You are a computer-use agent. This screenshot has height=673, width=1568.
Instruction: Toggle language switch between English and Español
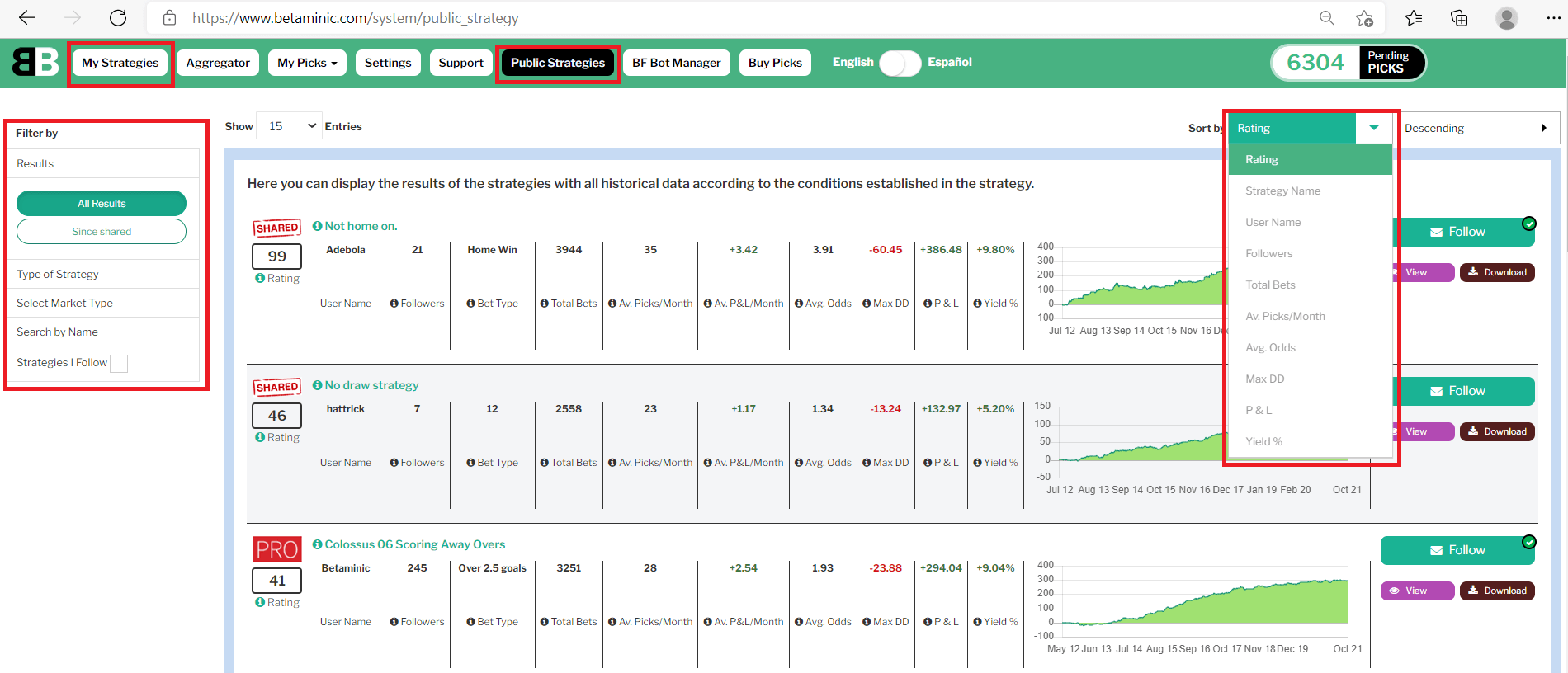click(x=900, y=63)
